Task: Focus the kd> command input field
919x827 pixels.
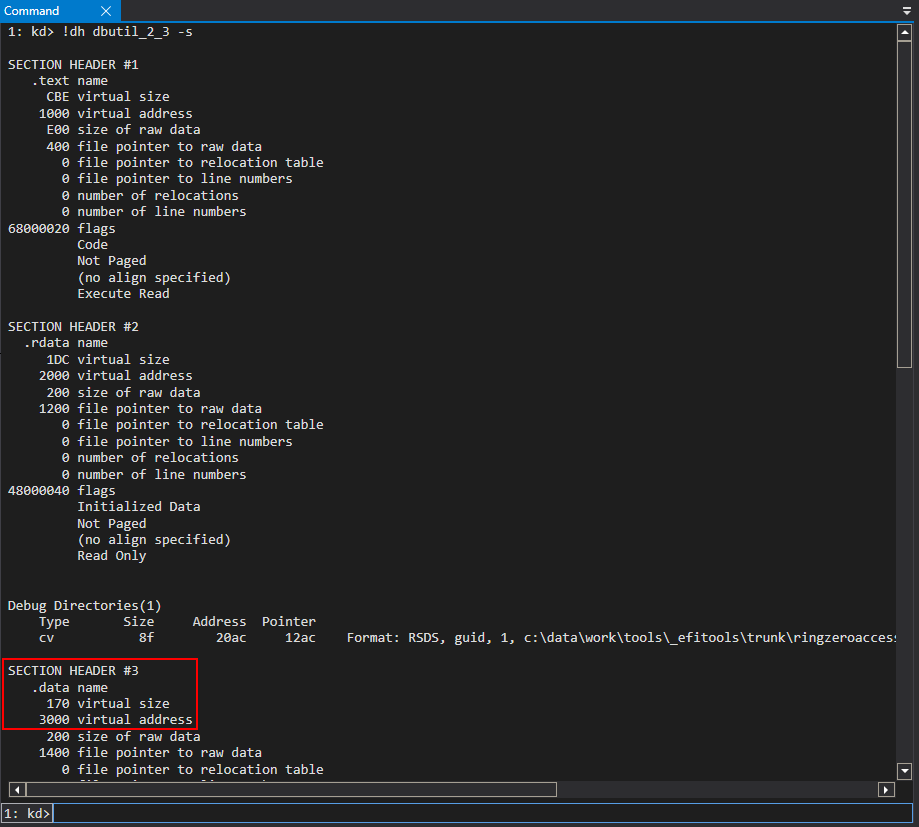Action: click(480, 813)
